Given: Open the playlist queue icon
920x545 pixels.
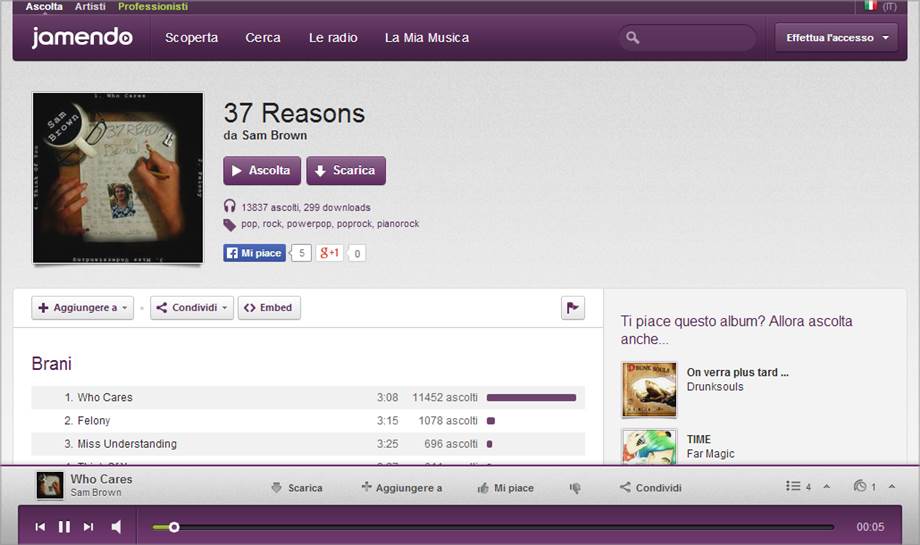Looking at the screenshot, I should coord(793,486).
